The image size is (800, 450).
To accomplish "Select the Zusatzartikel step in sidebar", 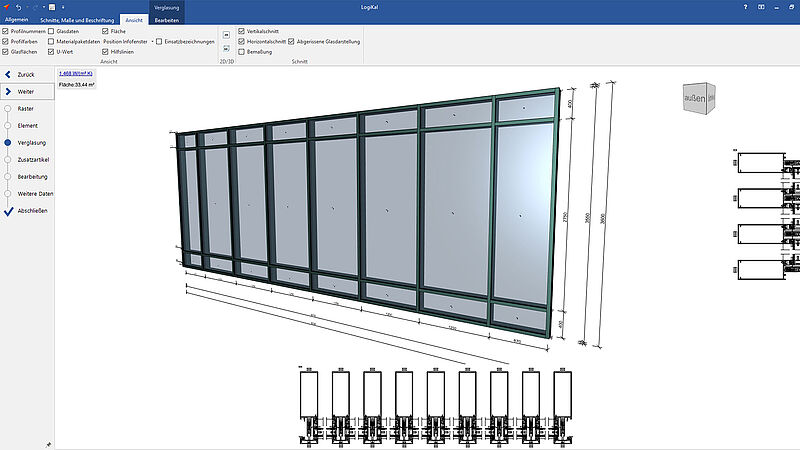I will (x=35, y=159).
